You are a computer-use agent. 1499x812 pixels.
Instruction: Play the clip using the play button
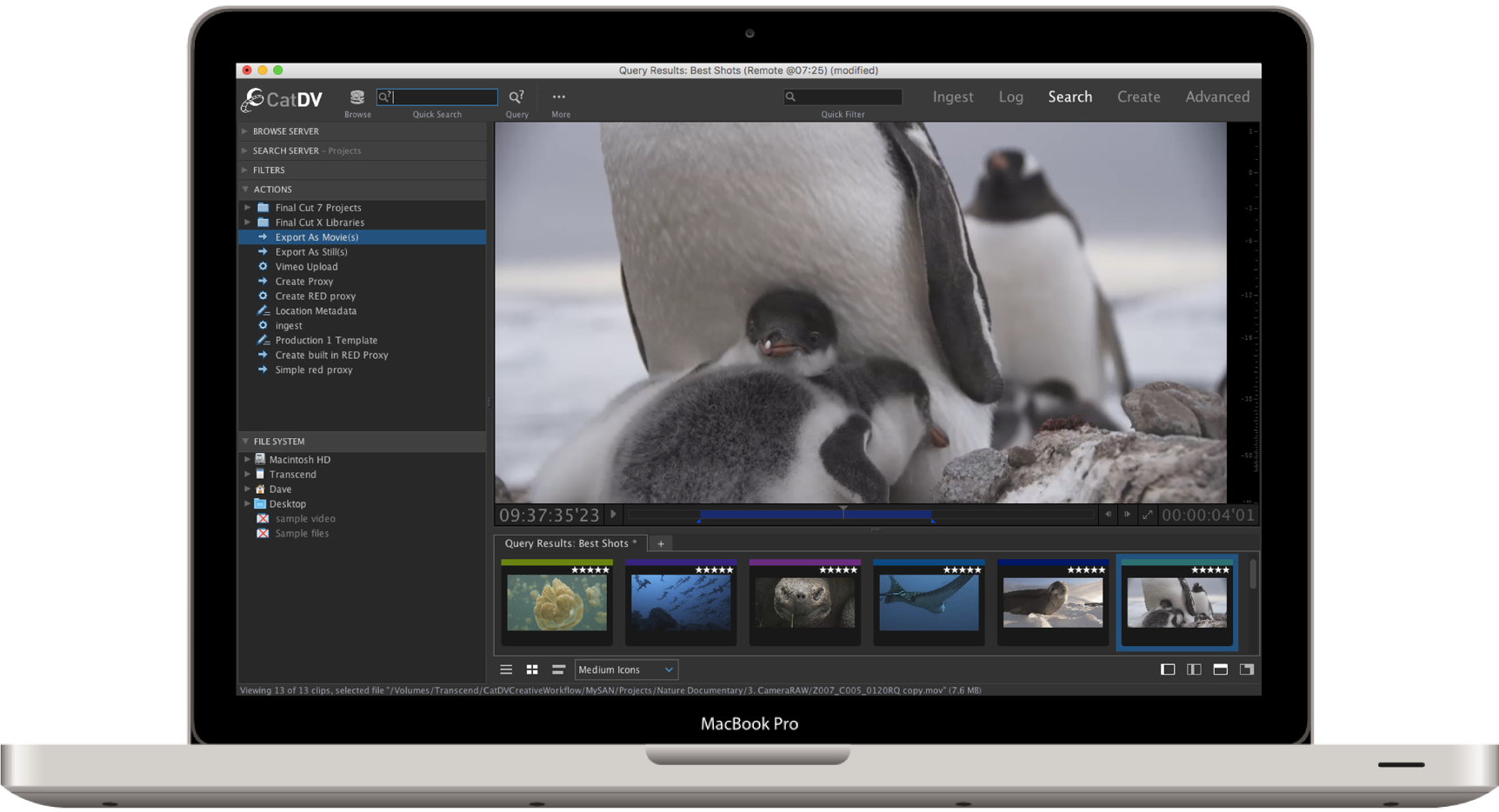pos(613,515)
